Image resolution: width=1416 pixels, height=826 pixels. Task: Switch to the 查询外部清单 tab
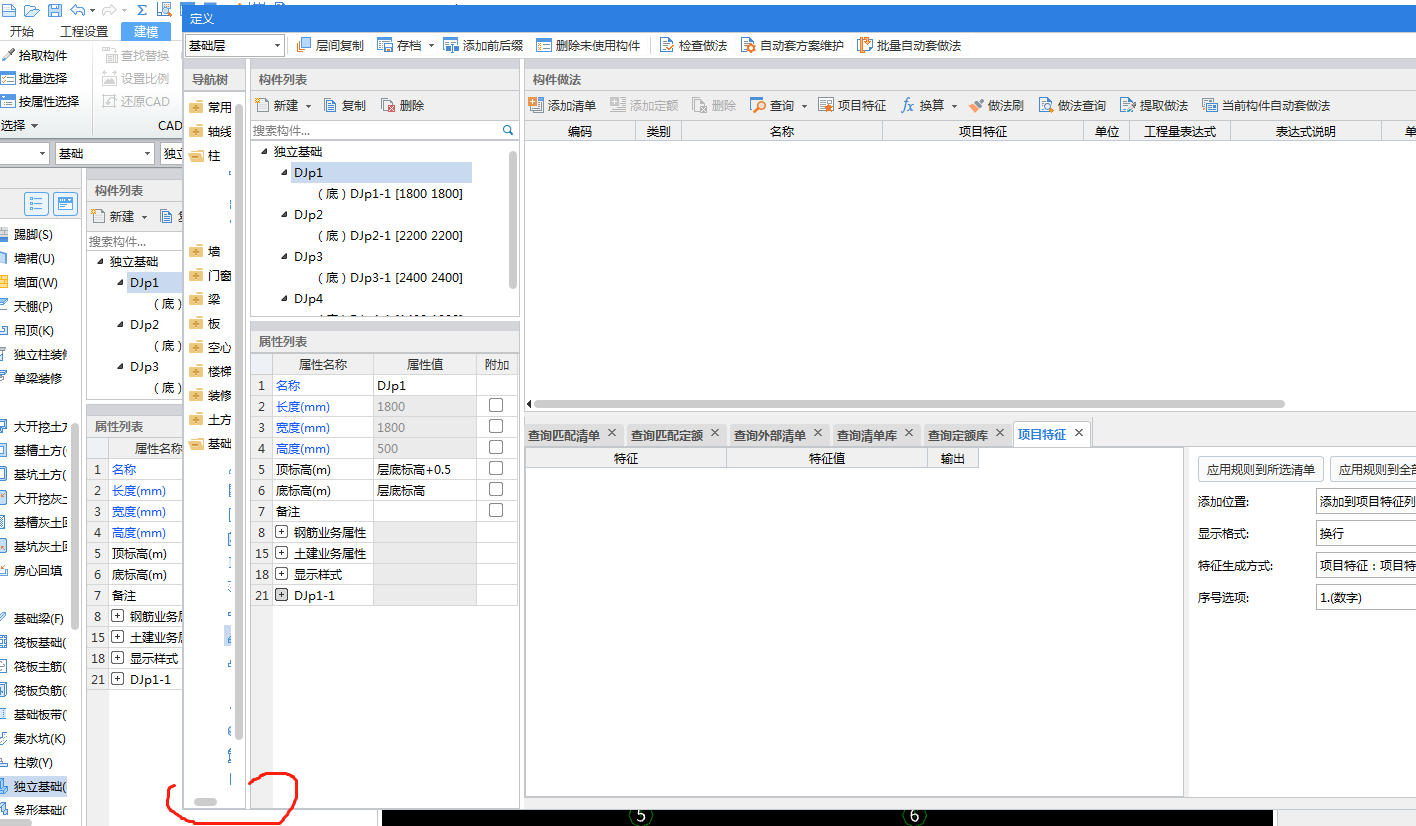pyautogui.click(x=769, y=435)
